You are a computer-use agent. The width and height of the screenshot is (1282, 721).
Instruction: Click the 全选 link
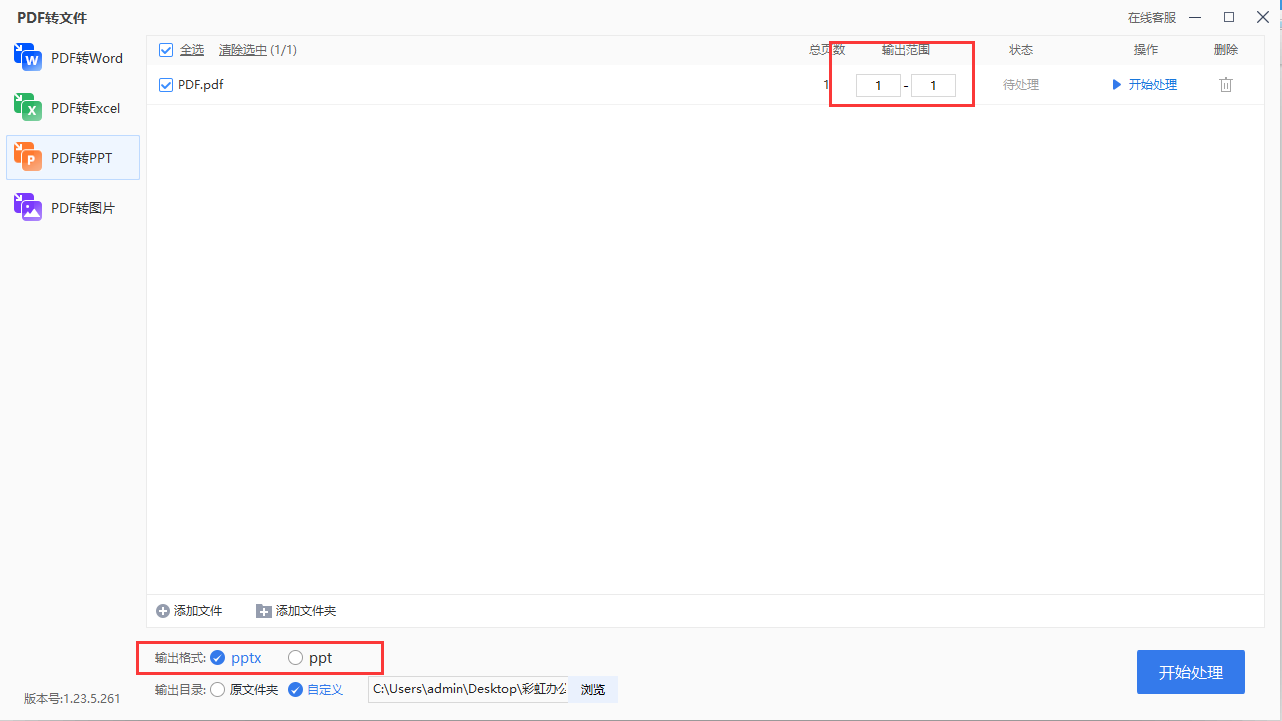point(192,50)
